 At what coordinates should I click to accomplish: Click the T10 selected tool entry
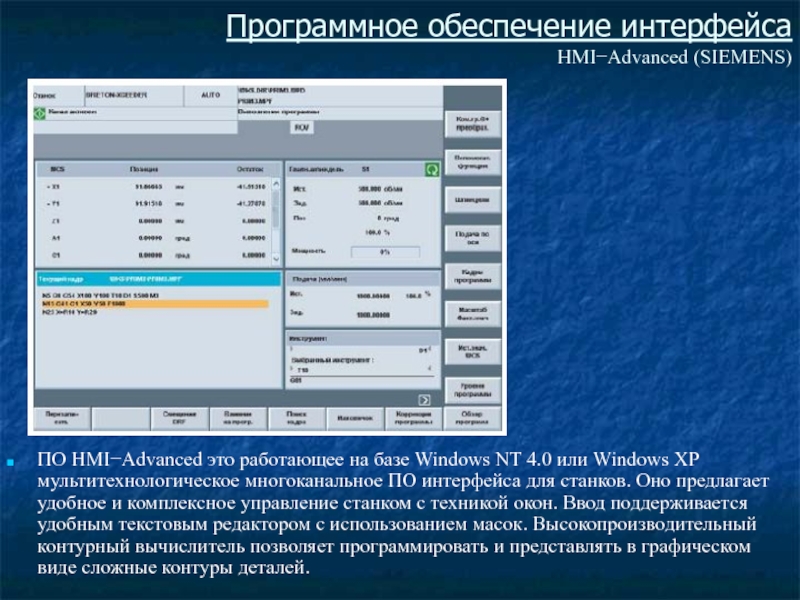click(x=302, y=370)
